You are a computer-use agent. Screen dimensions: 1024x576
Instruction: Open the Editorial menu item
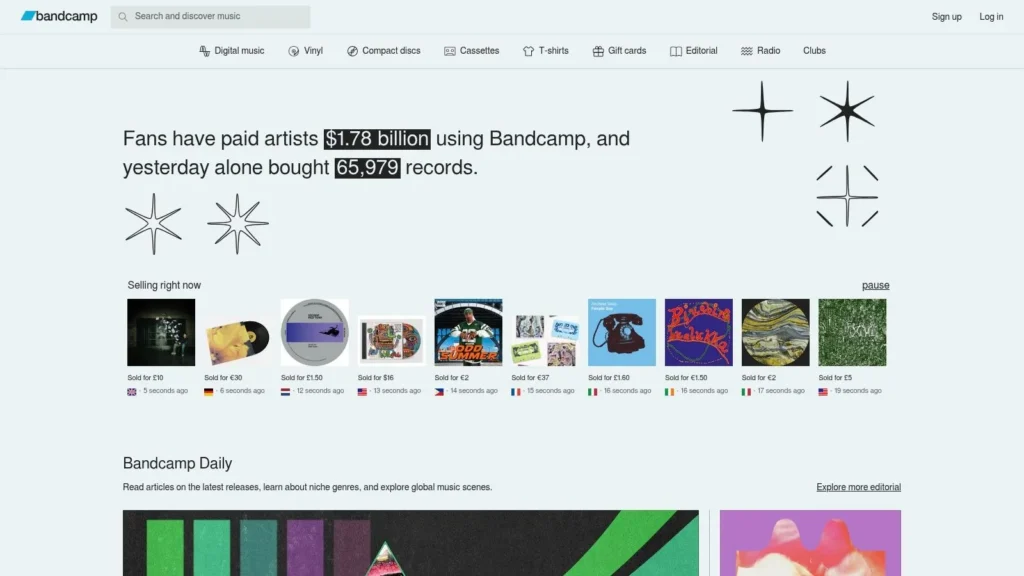694,51
